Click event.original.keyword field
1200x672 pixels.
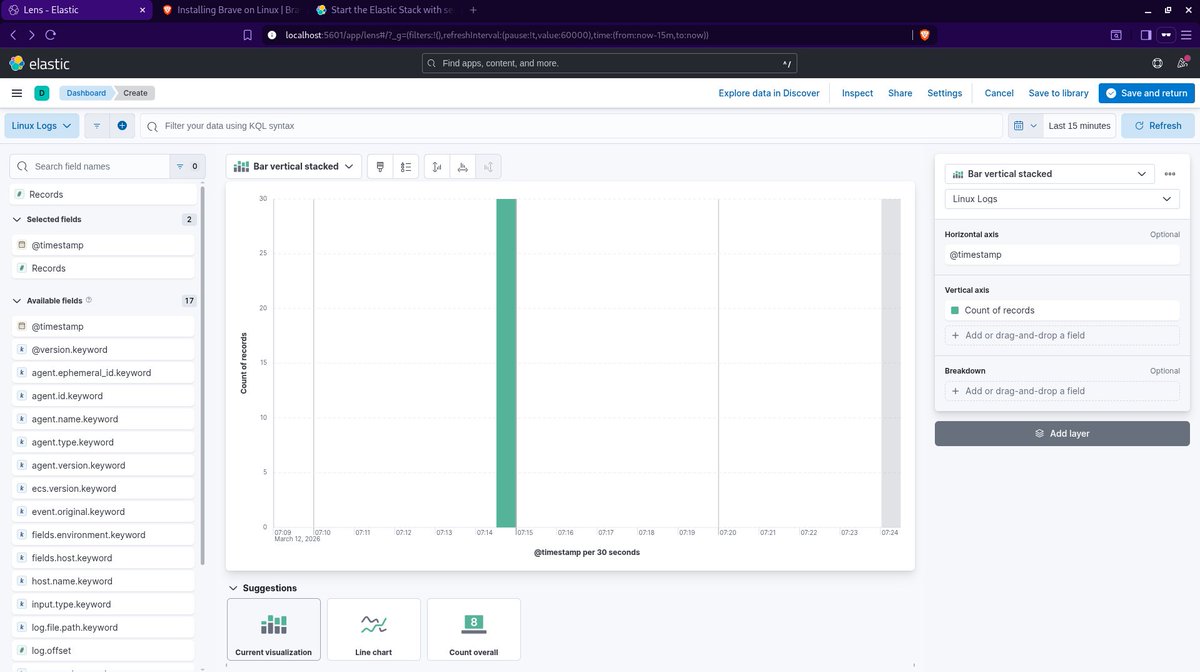(x=103, y=512)
